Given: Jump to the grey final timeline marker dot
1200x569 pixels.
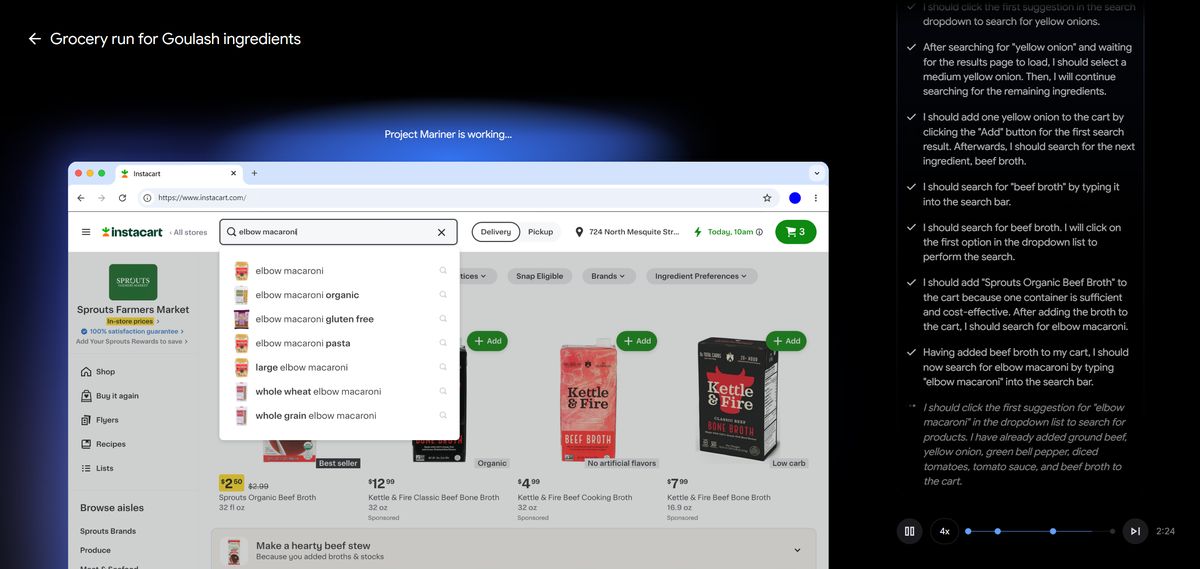Looking at the screenshot, I should [1112, 531].
